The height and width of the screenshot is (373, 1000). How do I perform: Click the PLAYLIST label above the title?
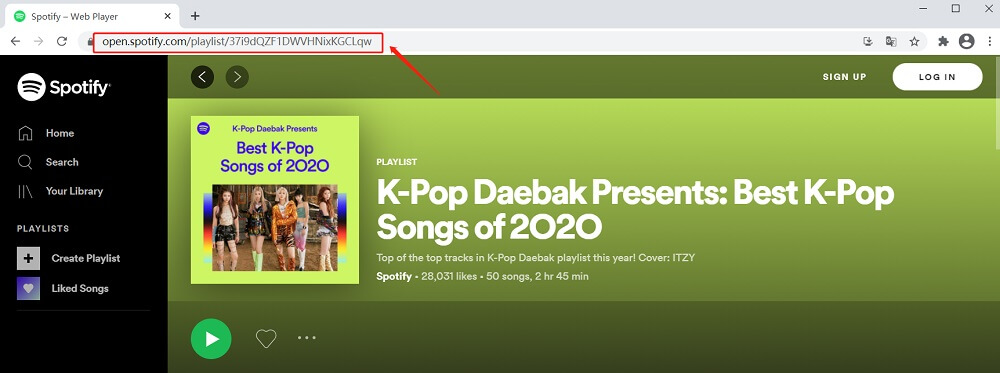[x=397, y=162]
